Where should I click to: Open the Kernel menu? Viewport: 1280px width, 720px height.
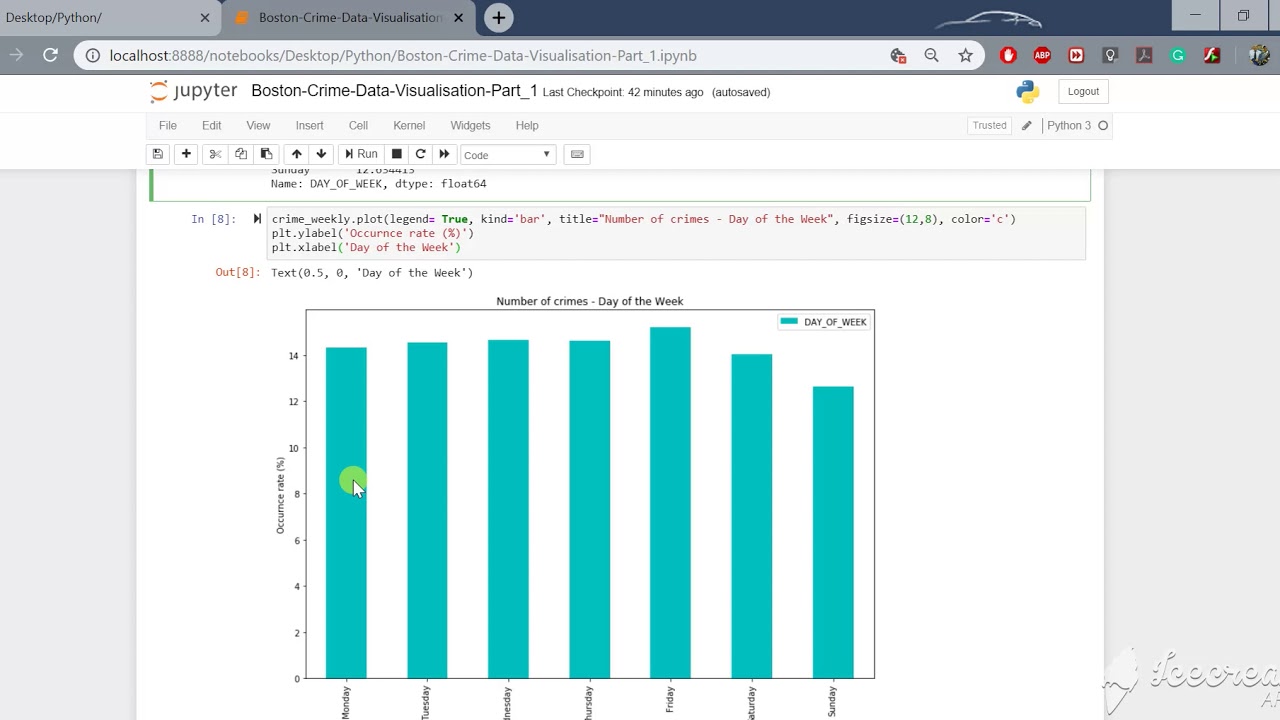(409, 125)
